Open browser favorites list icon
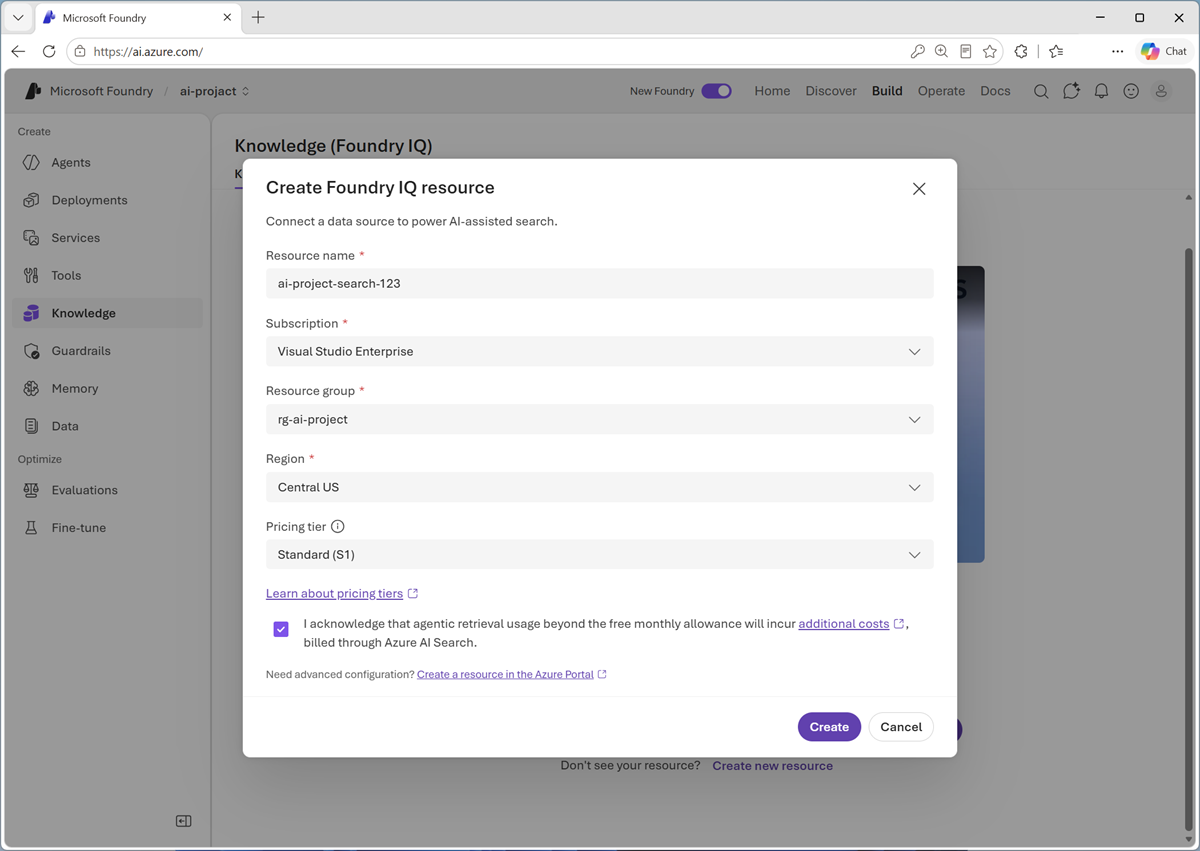1200x851 pixels. [x=1056, y=51]
